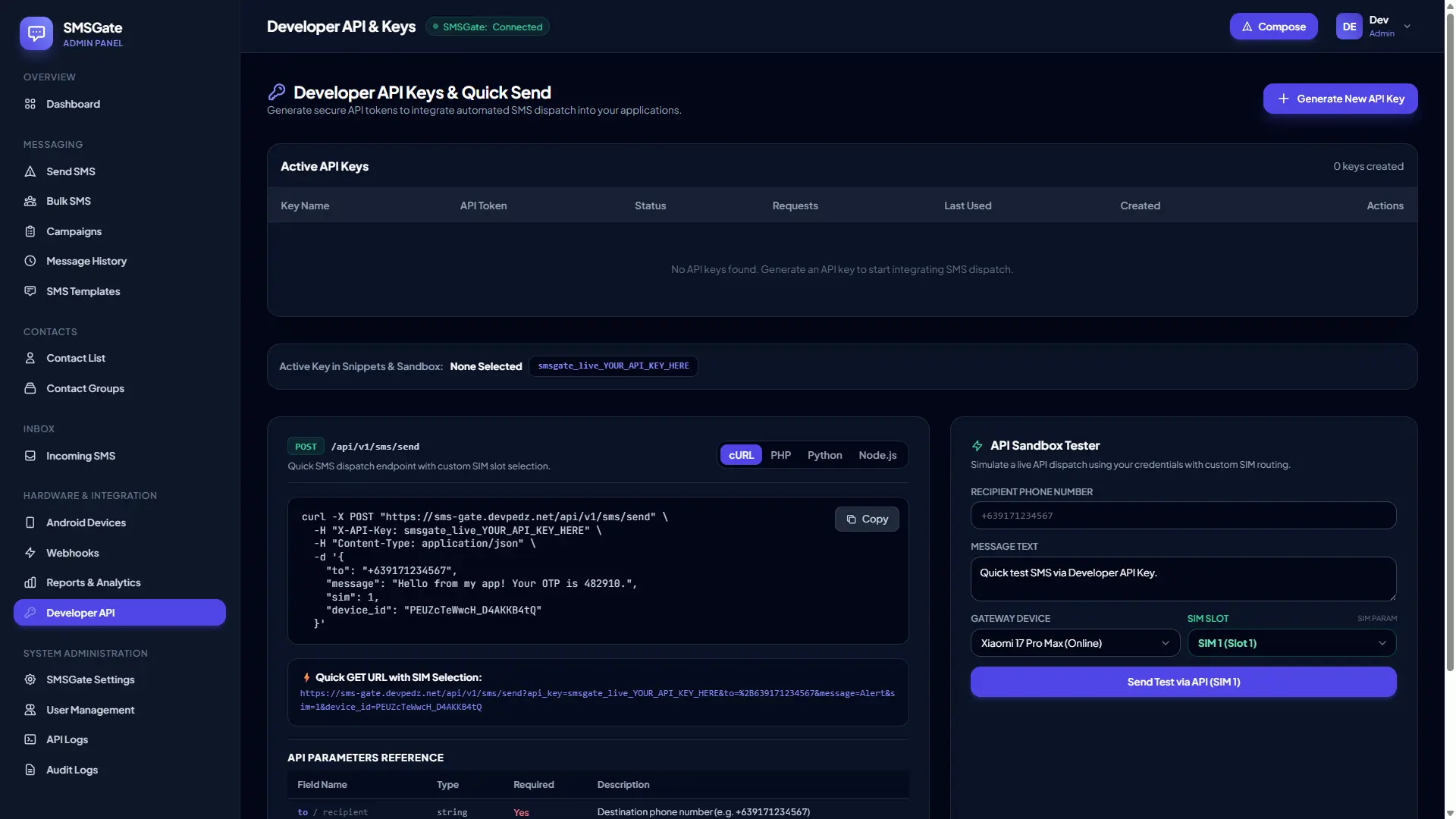This screenshot has width=1456, height=819.
Task: Switch to the Node.js snippet tab
Action: coord(877,455)
